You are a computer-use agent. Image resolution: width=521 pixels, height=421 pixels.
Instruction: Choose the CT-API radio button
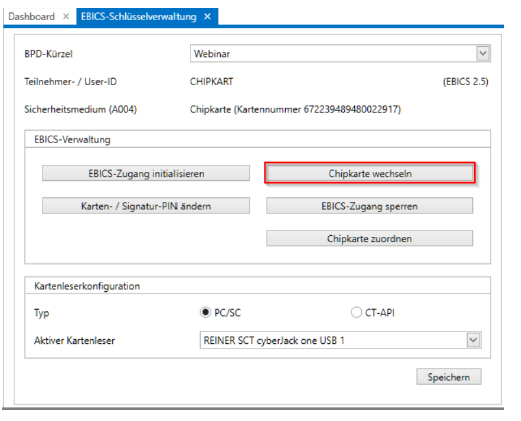click(356, 312)
